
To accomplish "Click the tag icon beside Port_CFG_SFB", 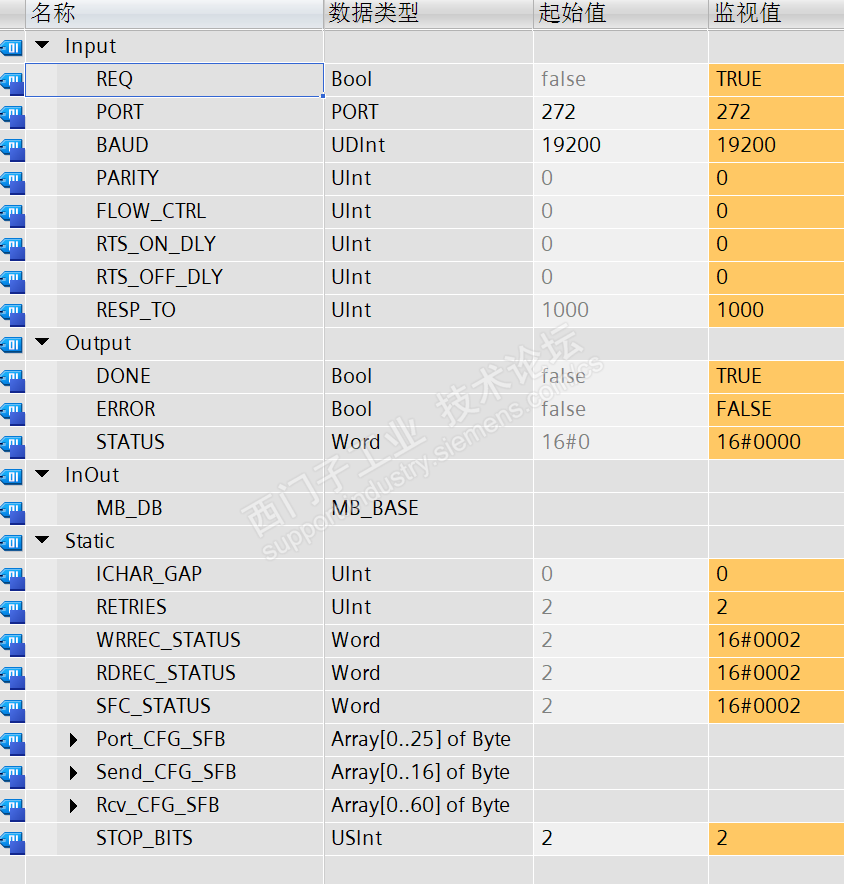I will 13,742.
